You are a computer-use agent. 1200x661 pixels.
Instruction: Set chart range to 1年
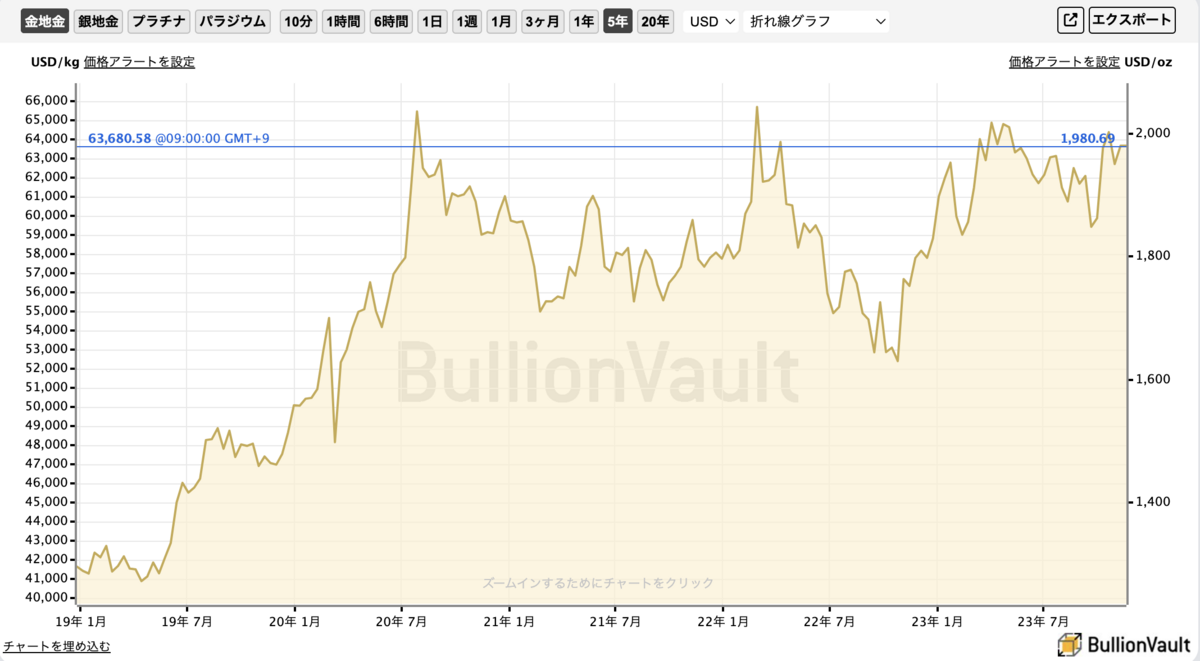pyautogui.click(x=583, y=21)
